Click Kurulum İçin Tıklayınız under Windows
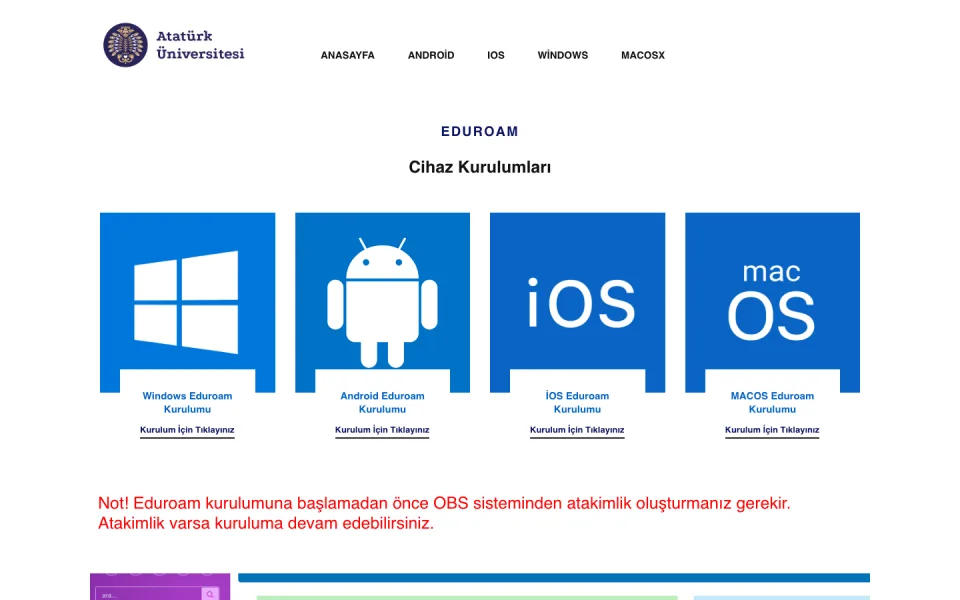The height and width of the screenshot is (600, 960). click(x=187, y=430)
